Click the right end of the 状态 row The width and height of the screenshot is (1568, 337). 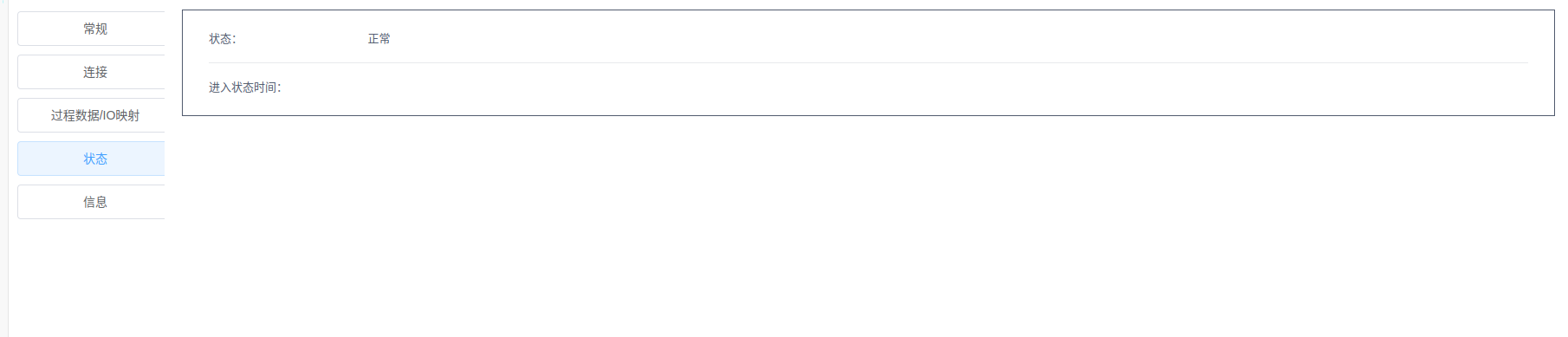[x=1473, y=39]
